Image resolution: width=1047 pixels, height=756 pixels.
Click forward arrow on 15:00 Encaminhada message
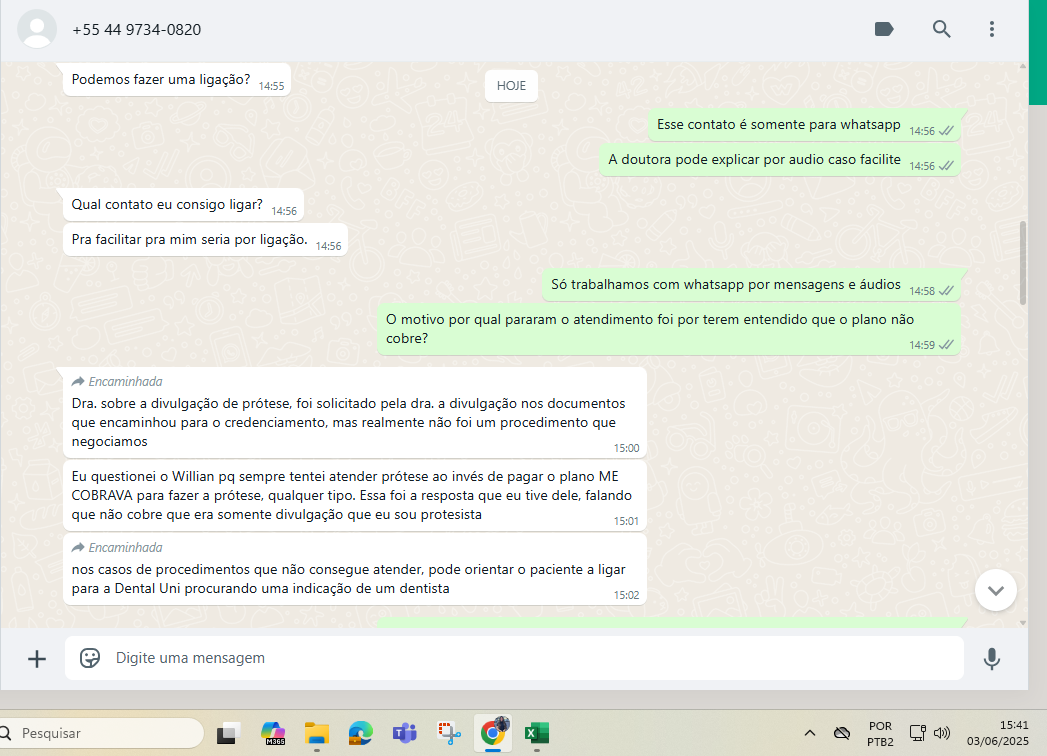(78, 381)
